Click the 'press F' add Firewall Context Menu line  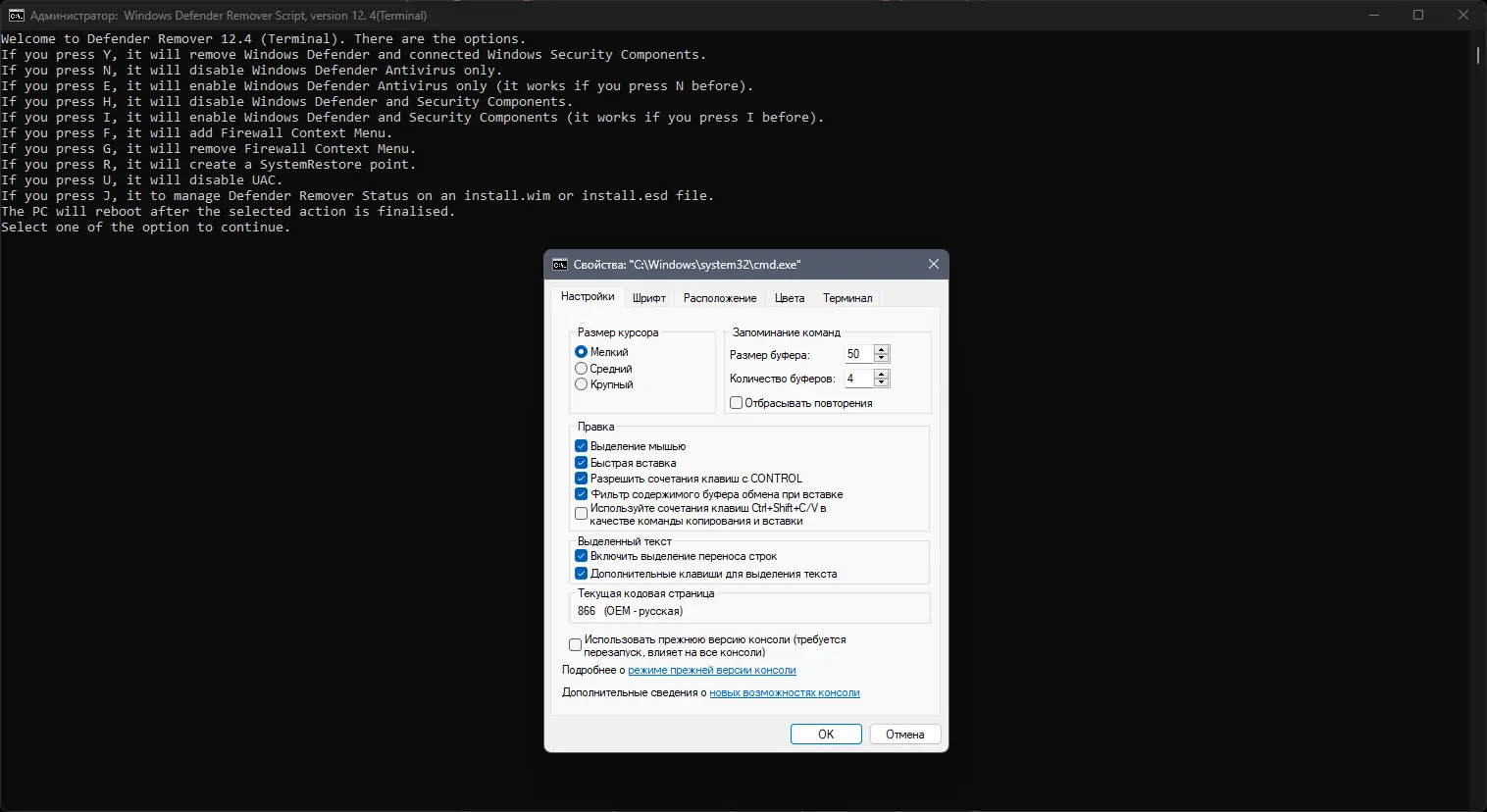pyautogui.click(x=197, y=133)
